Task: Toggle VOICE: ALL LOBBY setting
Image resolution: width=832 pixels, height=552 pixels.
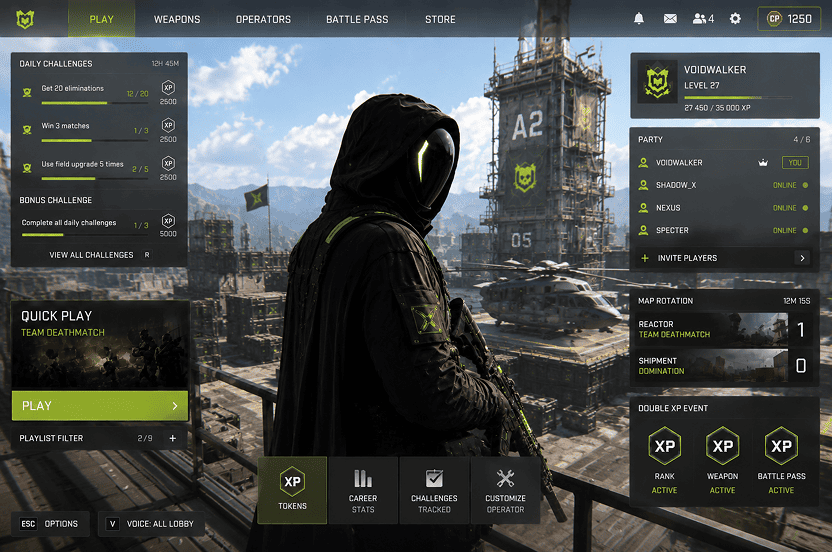Action: [x=151, y=524]
